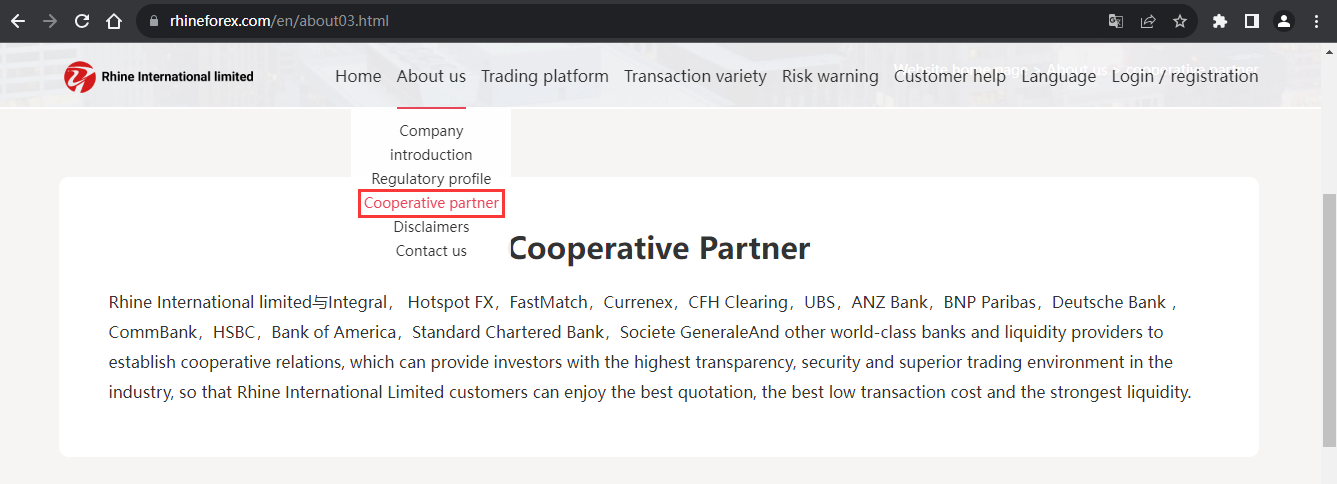
Task: Open the extensions puzzle icon
Action: point(1219,21)
